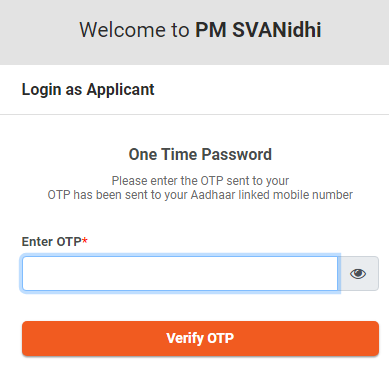Click "Please enter the OTP sent to your" line
The height and width of the screenshot is (365, 389).
pos(200,181)
